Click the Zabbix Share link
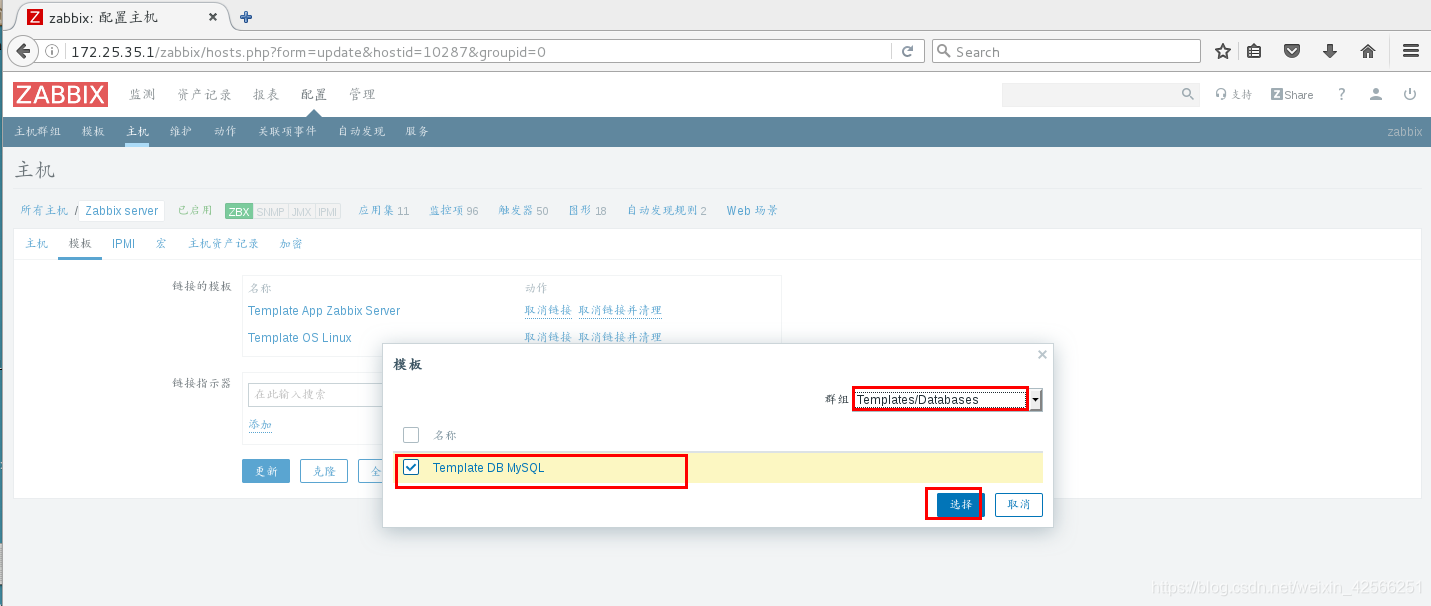 tap(1292, 94)
